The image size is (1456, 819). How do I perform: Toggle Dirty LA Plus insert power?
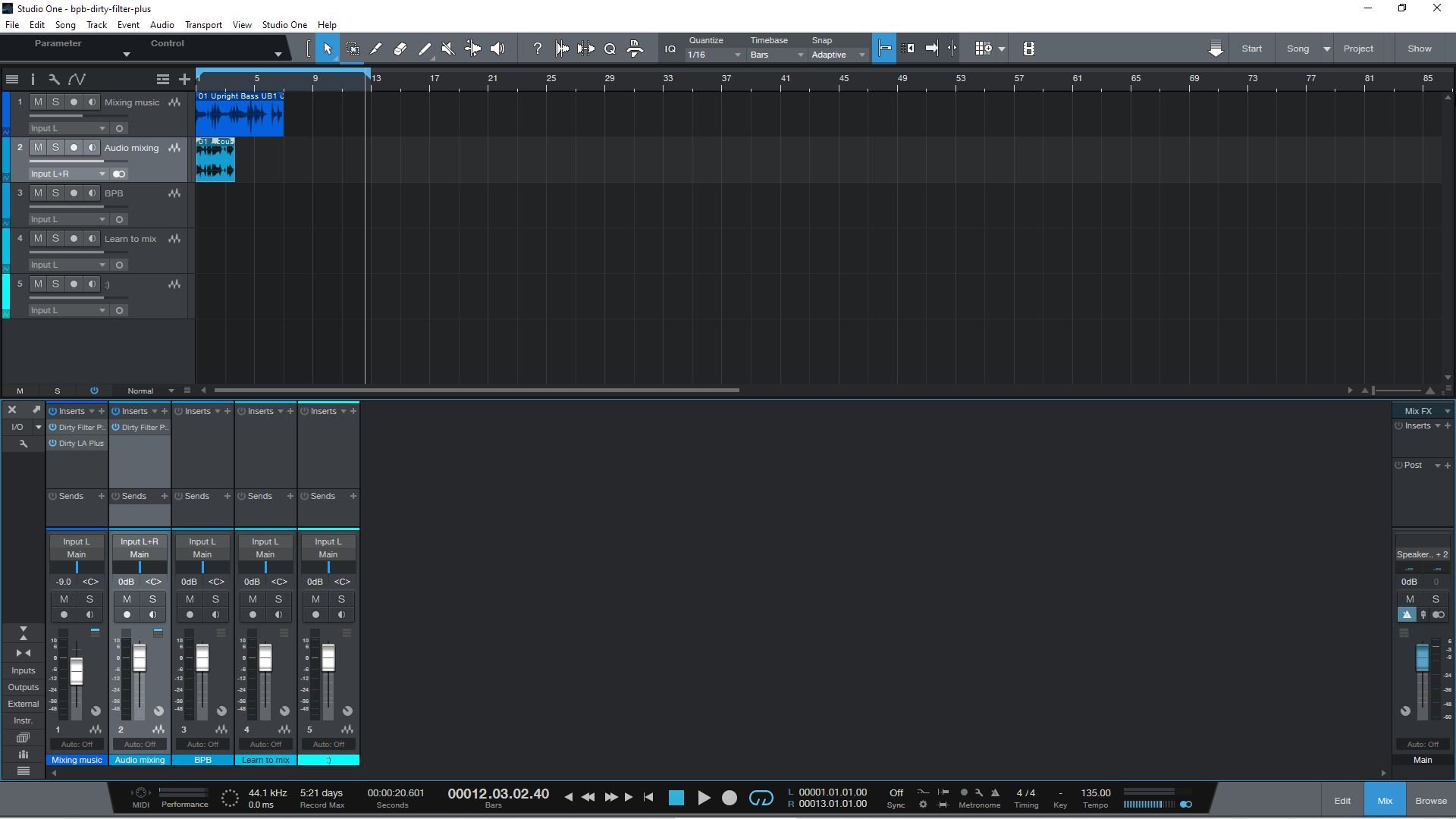53,444
